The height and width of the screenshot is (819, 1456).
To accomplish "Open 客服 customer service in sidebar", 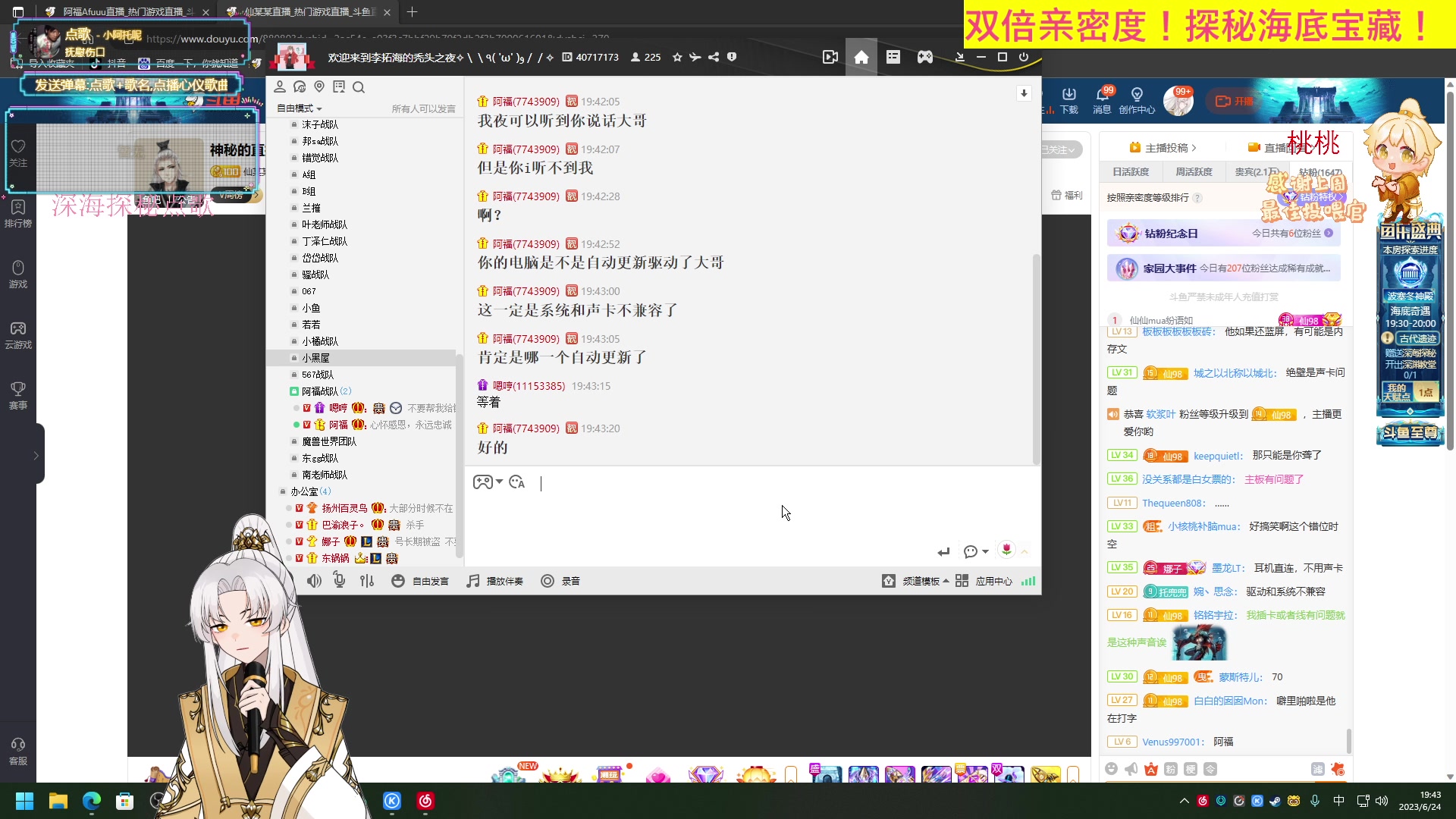I will point(18,752).
